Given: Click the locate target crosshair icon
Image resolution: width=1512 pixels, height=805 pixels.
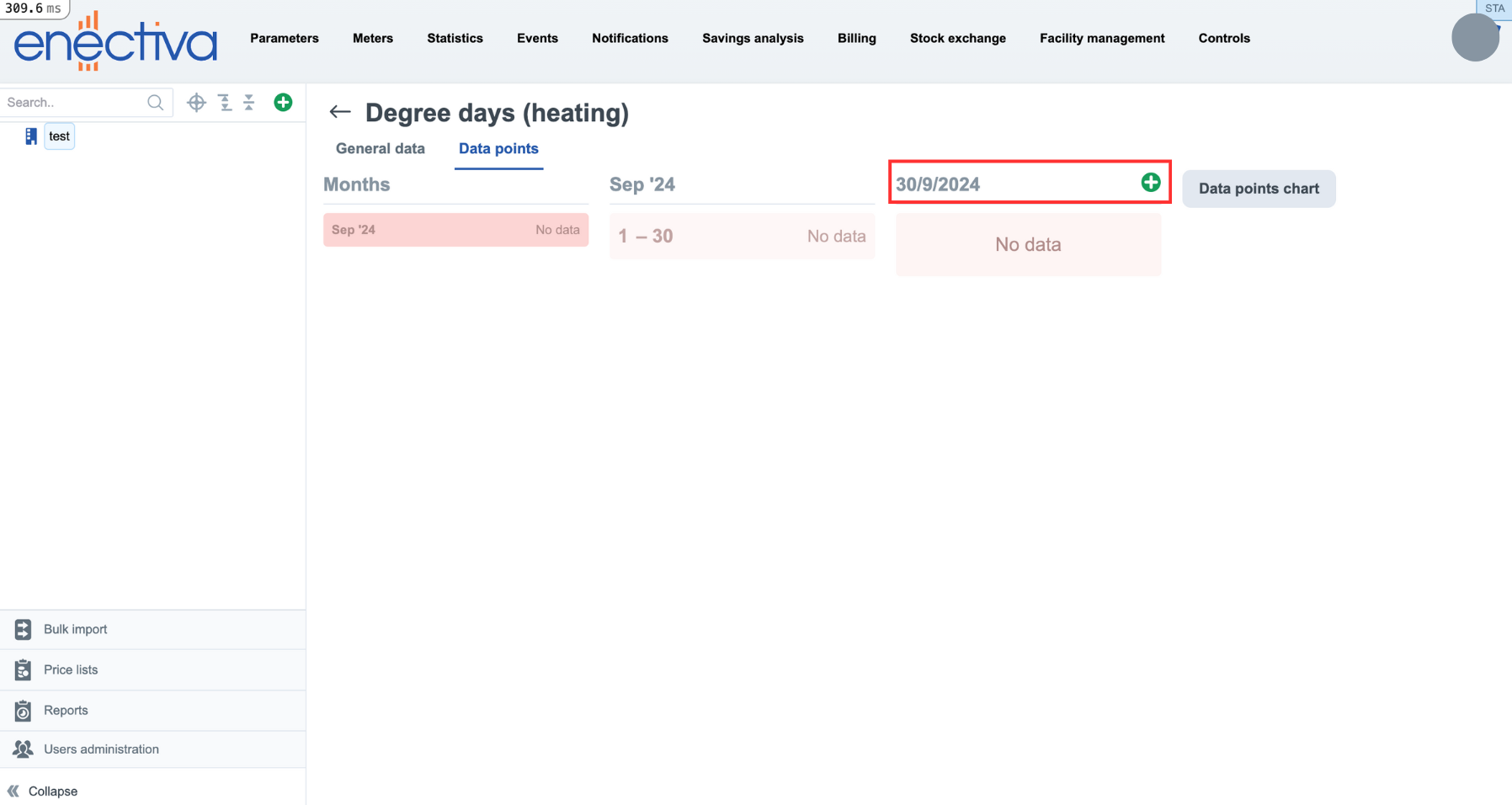Looking at the screenshot, I should (x=196, y=103).
